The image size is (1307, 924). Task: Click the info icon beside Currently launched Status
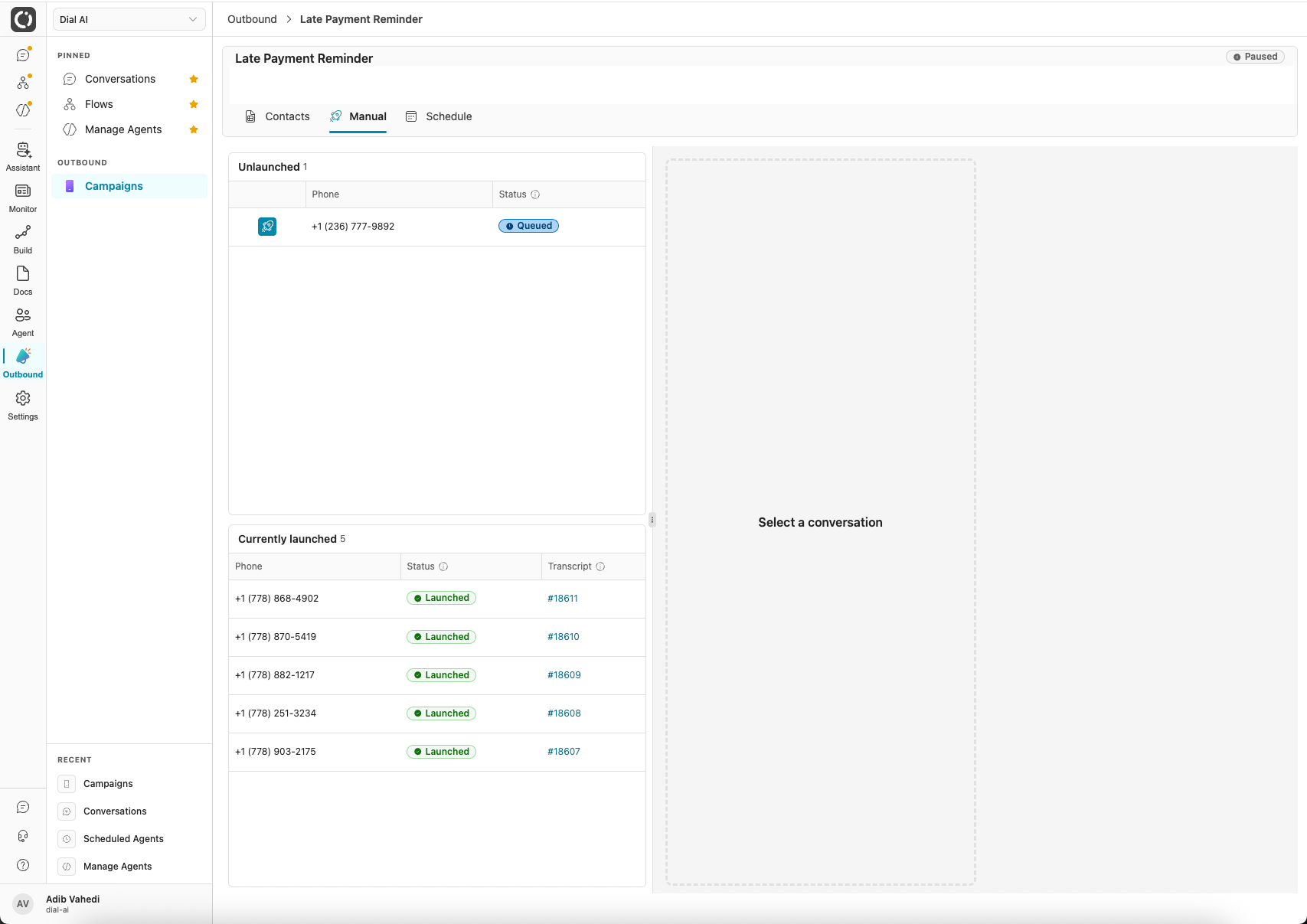pyautogui.click(x=443, y=566)
